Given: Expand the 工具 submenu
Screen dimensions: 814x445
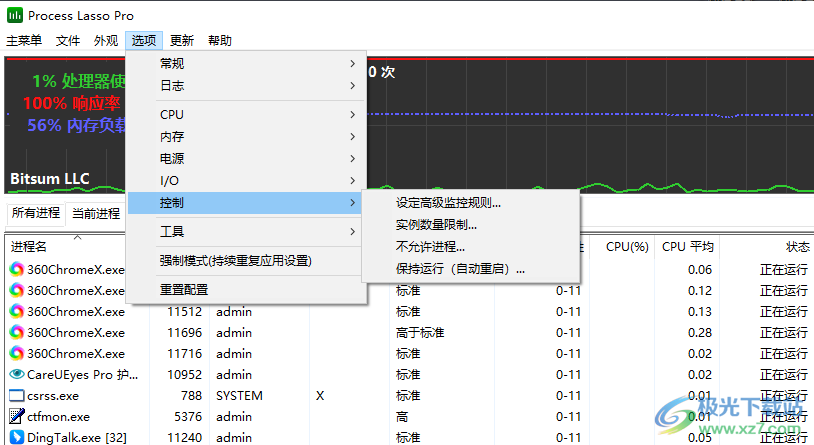Looking at the screenshot, I should point(247,232).
